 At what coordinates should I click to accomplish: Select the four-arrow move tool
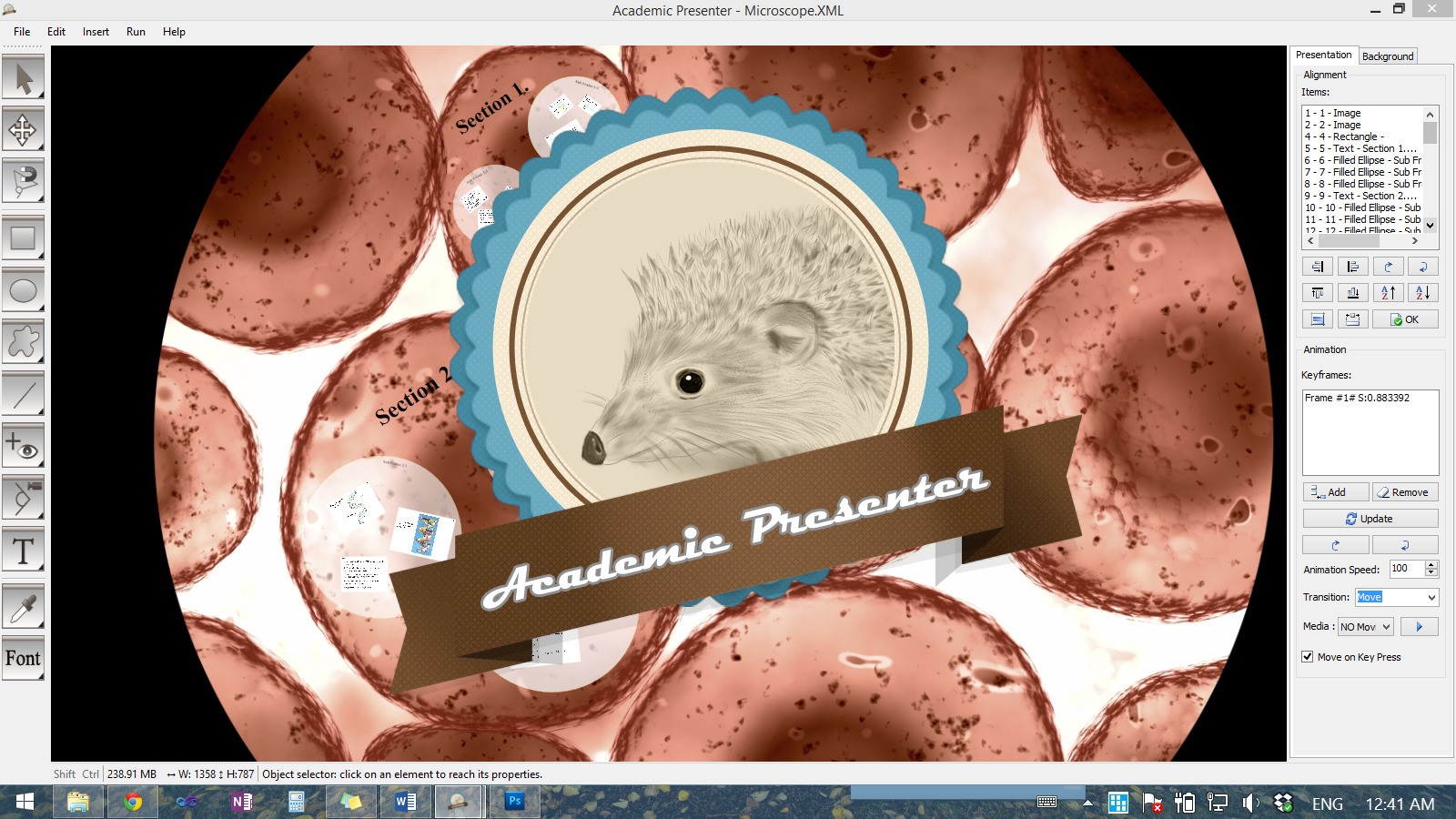pos(24,130)
